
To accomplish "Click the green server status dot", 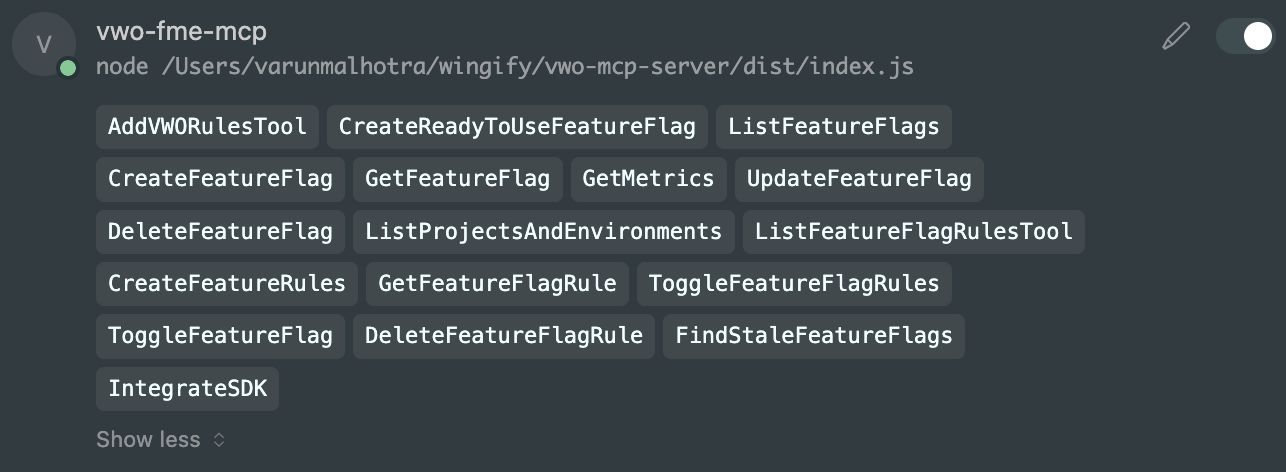I will click(68, 68).
